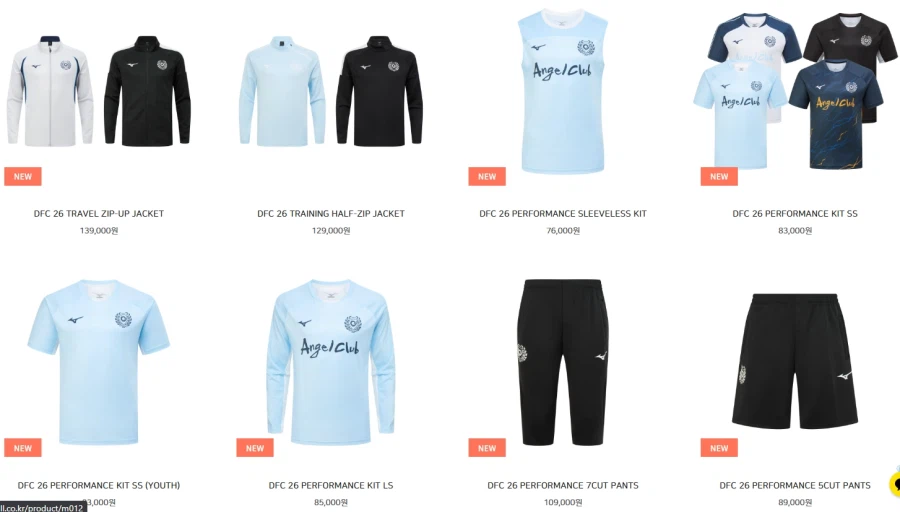Click NEW badge on Travel Zip-Up Jacket

click(x=23, y=177)
